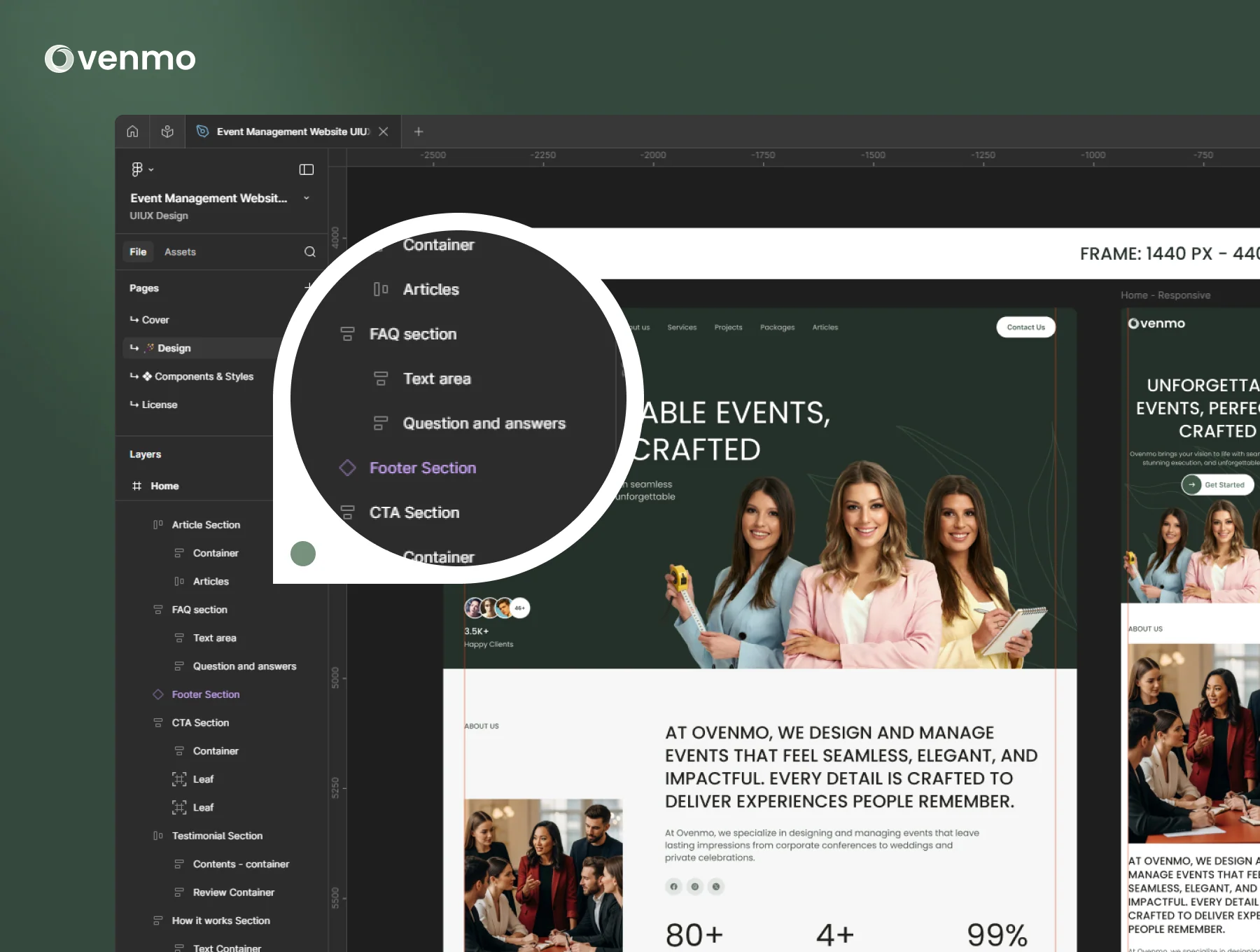
Task: Select the FAQ section layer in sidebar
Action: [x=199, y=610]
